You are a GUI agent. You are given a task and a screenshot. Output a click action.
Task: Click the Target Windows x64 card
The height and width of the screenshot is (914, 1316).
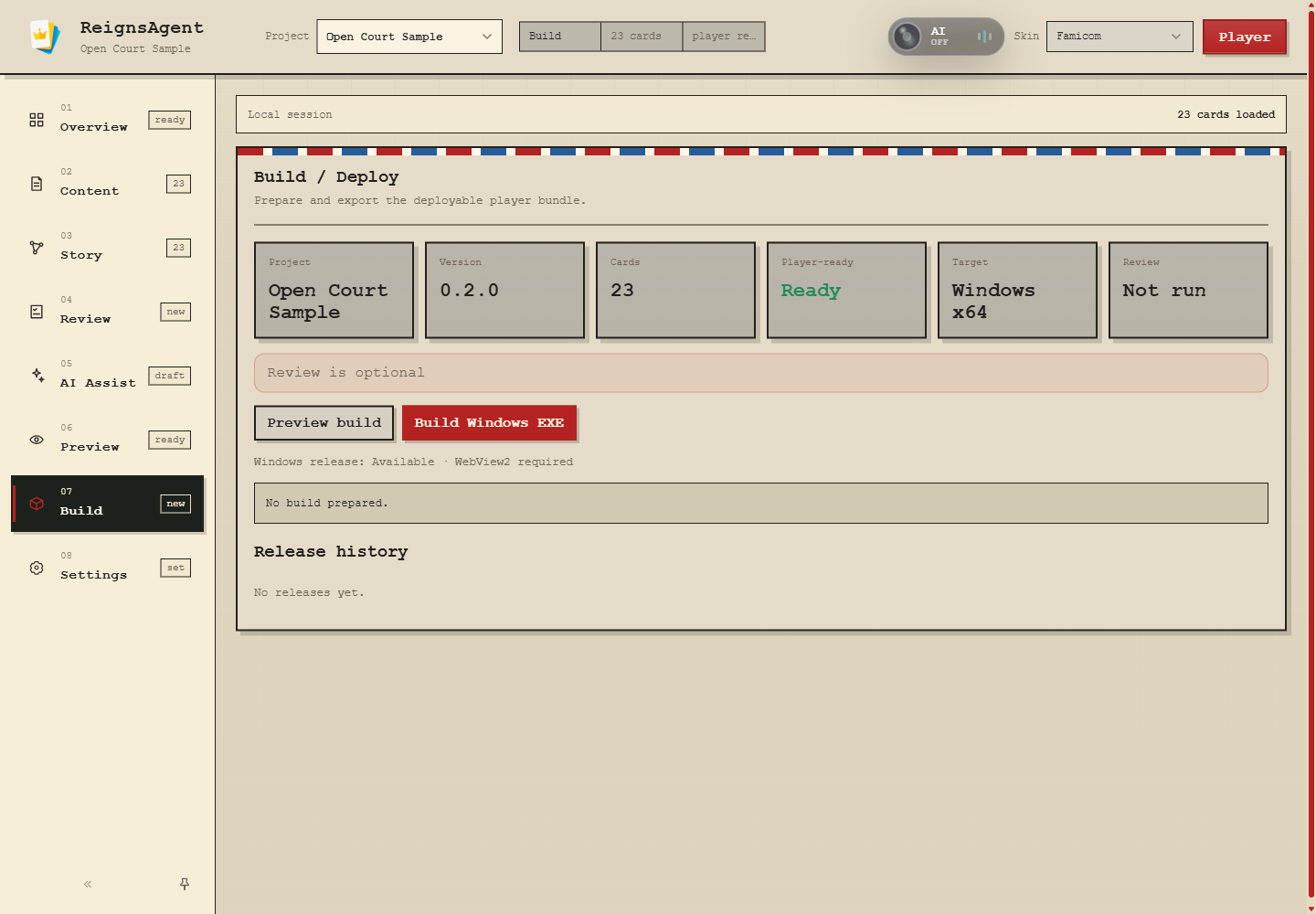click(x=1017, y=290)
